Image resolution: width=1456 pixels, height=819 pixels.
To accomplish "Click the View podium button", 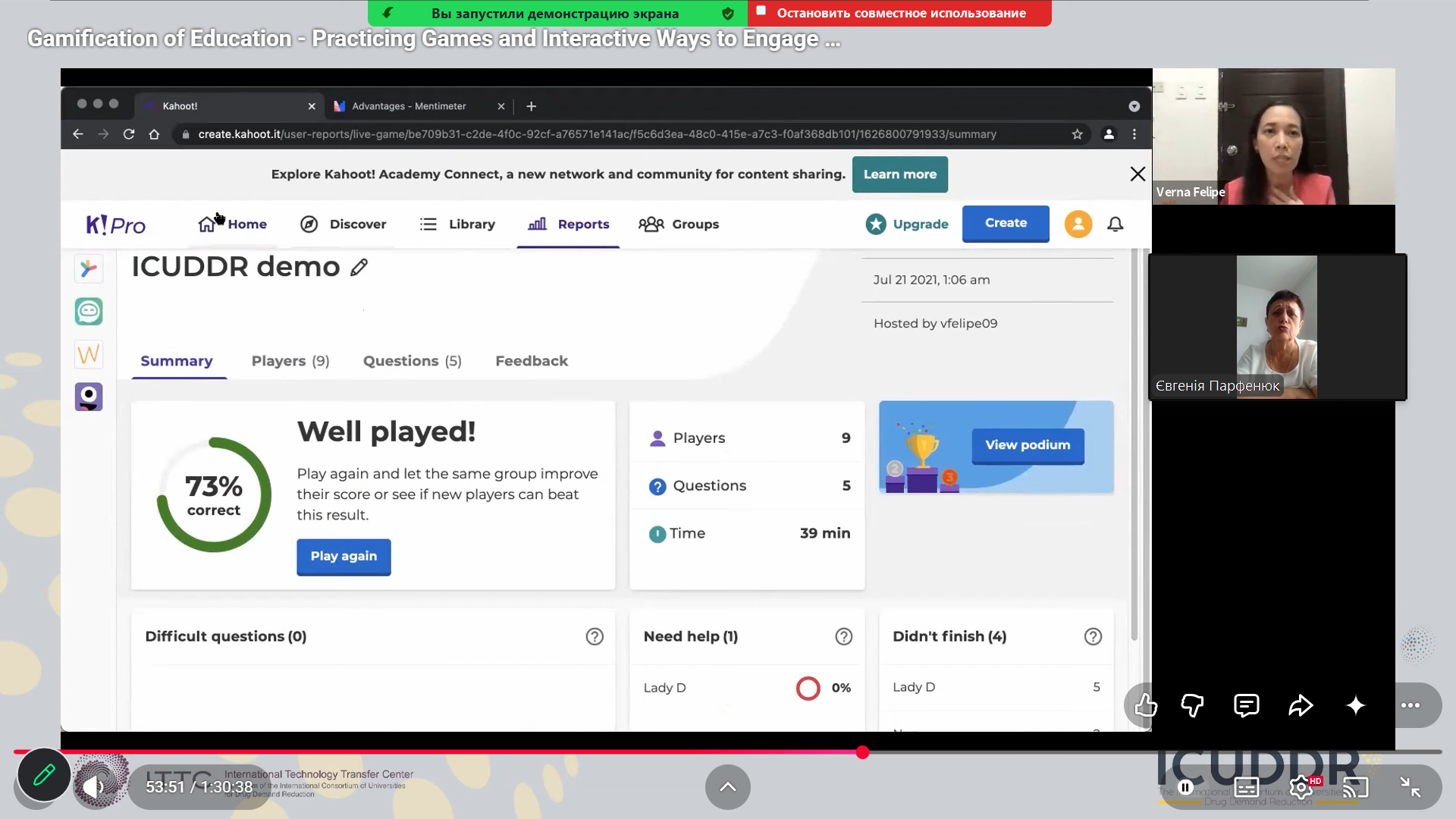I will 1028,446.
